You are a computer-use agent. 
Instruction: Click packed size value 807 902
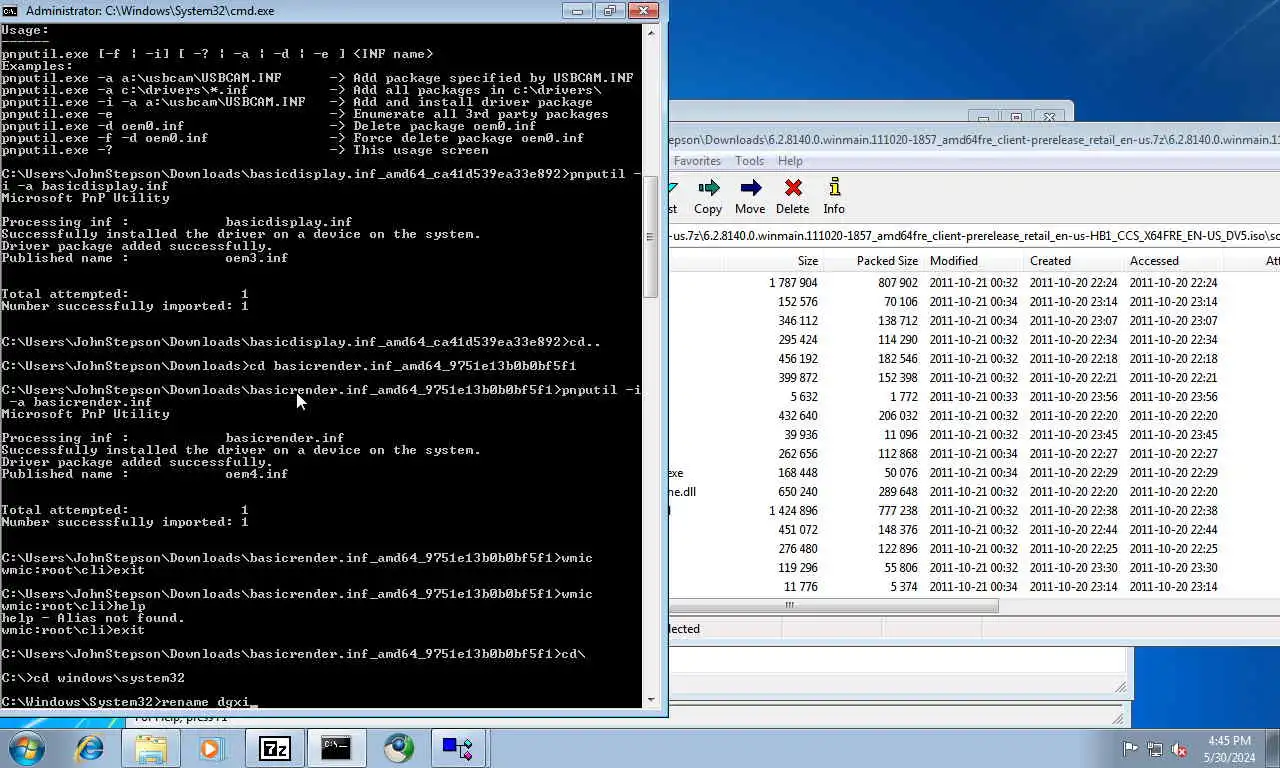pos(897,283)
